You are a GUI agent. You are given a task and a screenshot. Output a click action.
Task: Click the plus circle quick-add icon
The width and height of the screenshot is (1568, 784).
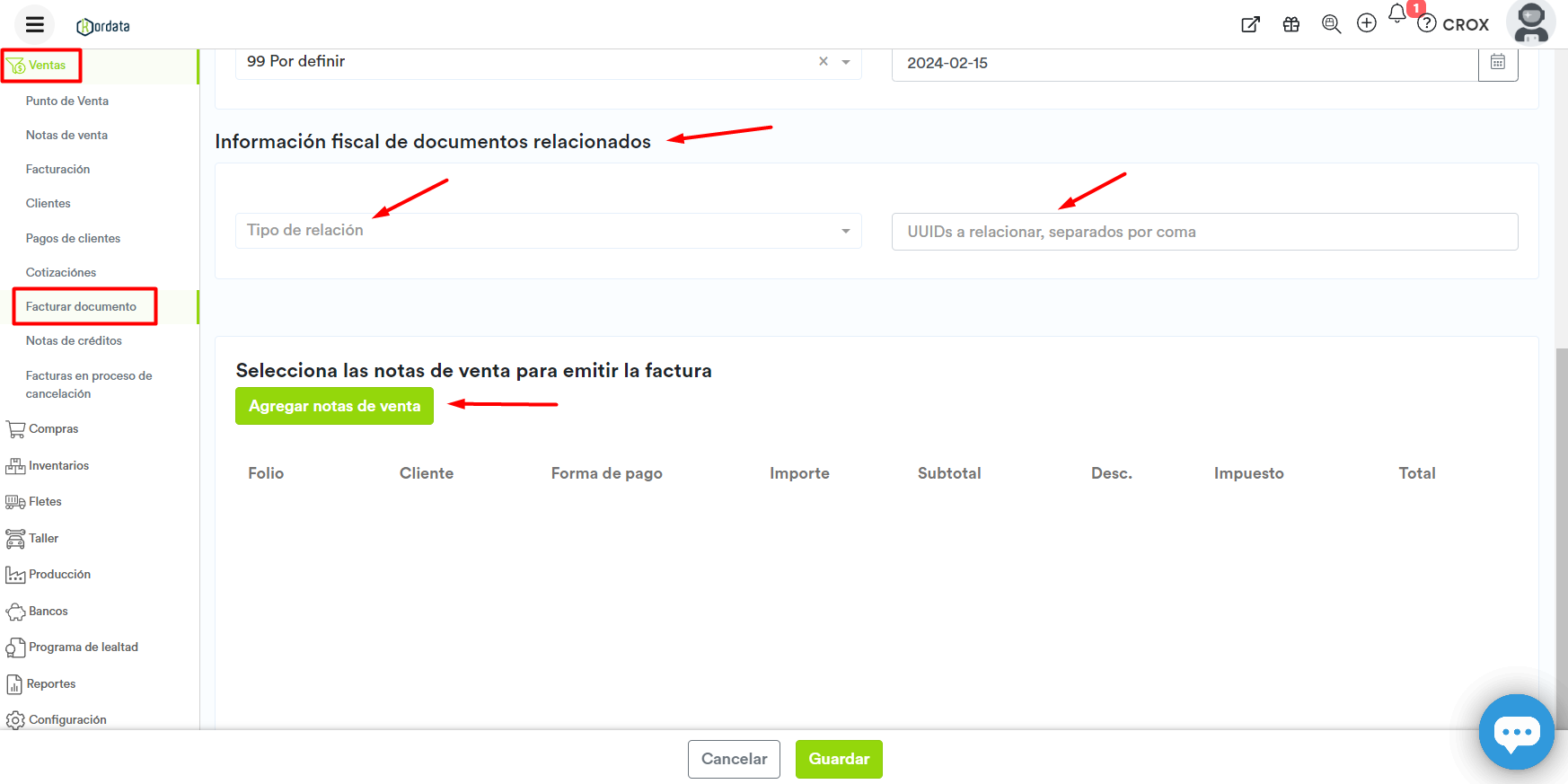click(1366, 23)
